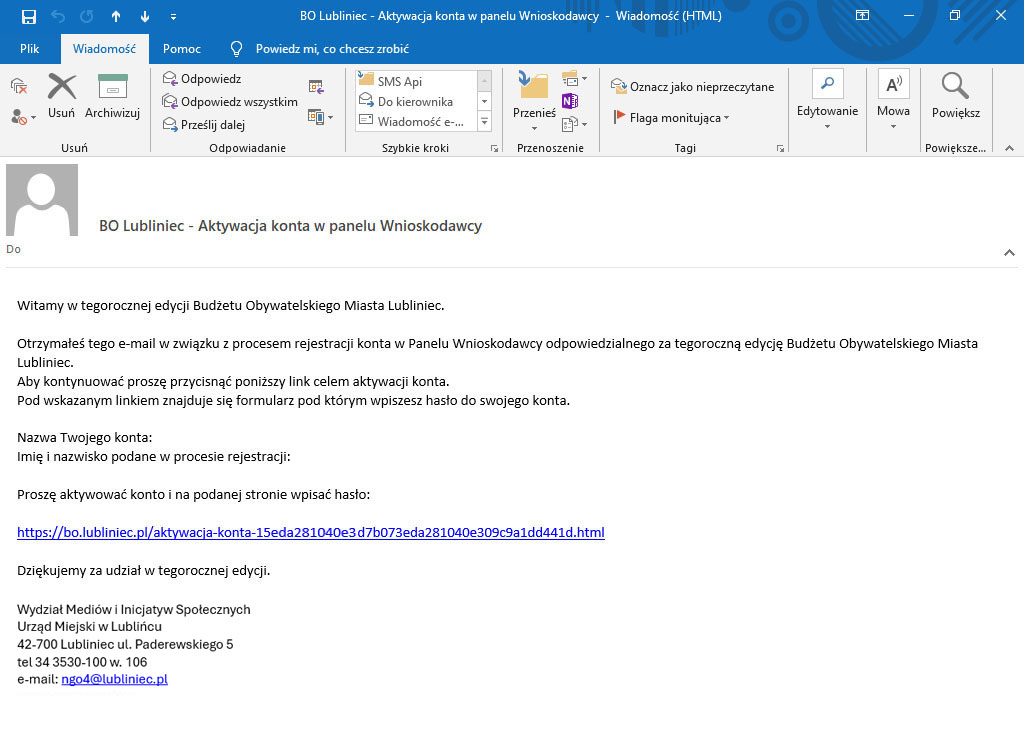
Task: Click the ngo4@lubliniec.pl email link
Action: click(114, 679)
